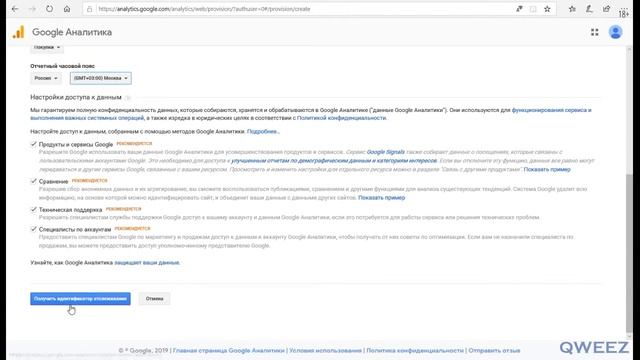Viewport: 640px width, 360px height.
Task: Open the partially visible dropdown above Отчетный часовой пояс
Action: coord(47,48)
